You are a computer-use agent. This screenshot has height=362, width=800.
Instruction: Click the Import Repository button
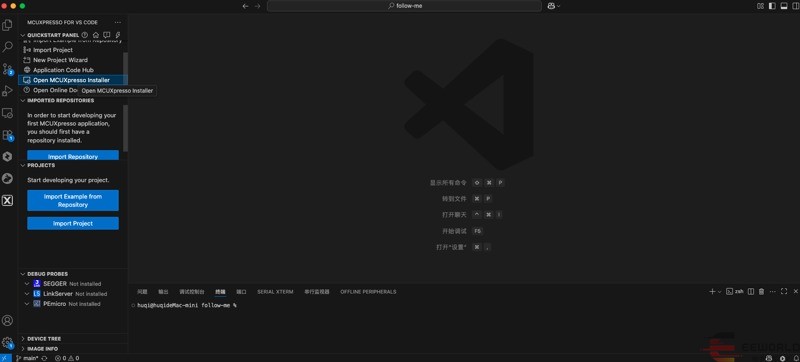tap(73, 155)
